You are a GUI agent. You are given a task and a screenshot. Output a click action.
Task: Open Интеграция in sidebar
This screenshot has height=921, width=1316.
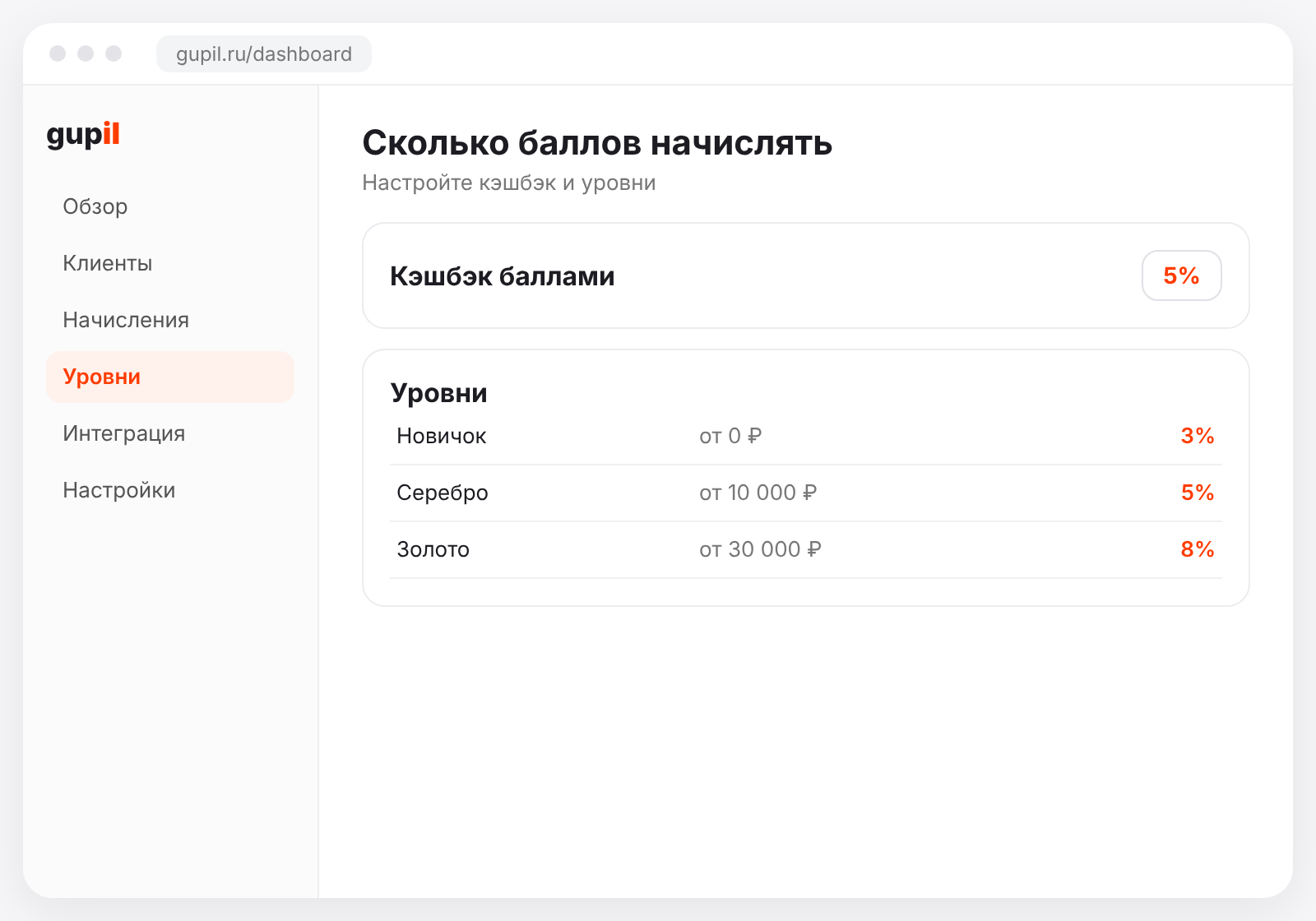pyautogui.click(x=169, y=433)
